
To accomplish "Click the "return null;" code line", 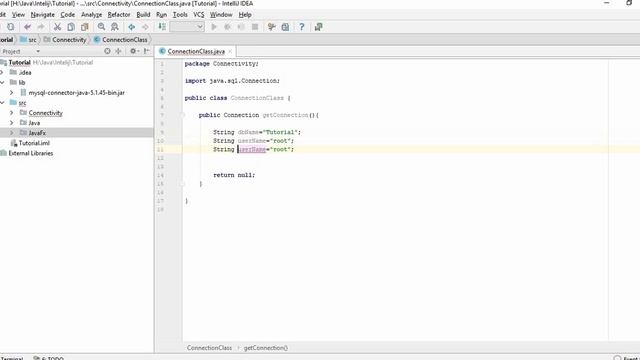I will pos(234,175).
